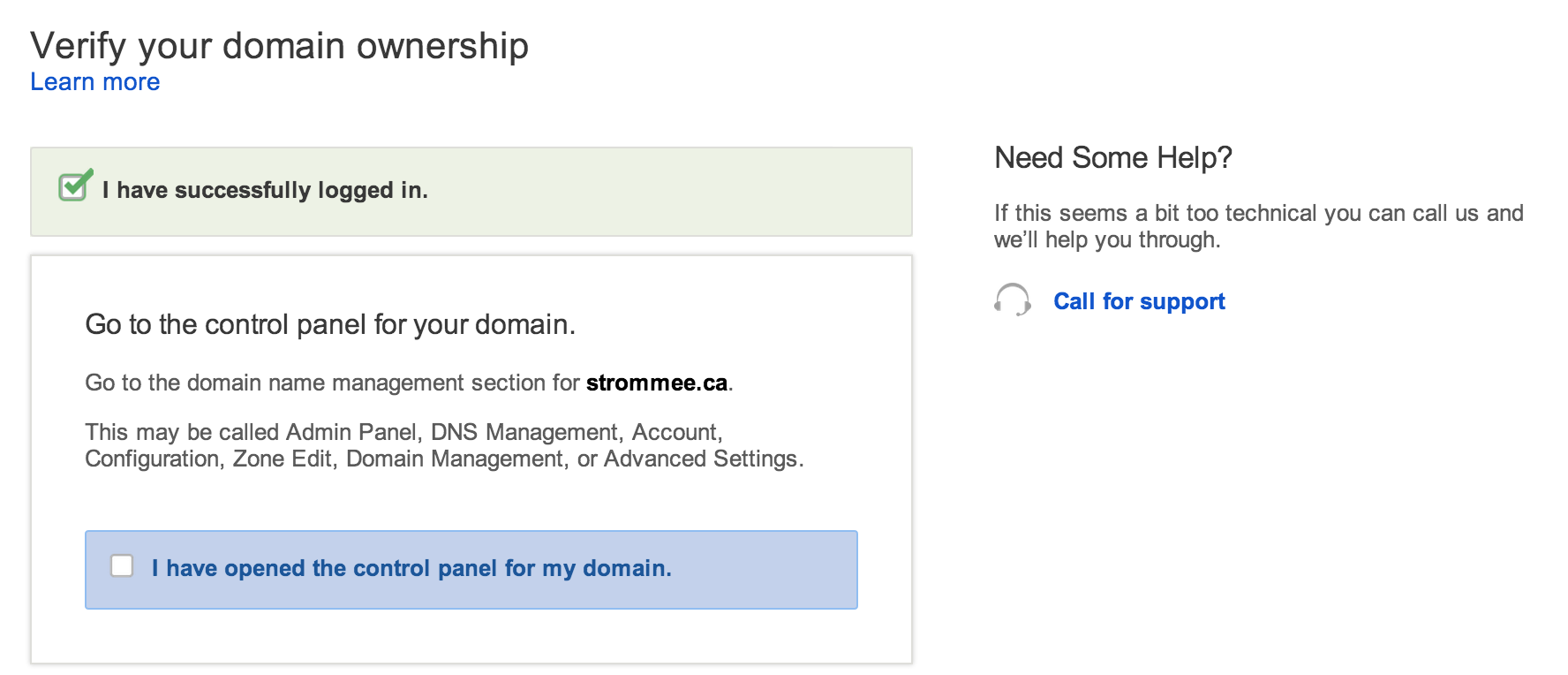Click the words 'Zone Edit' in the paragraph
Screen dimensions: 1568x675
(x=283, y=459)
